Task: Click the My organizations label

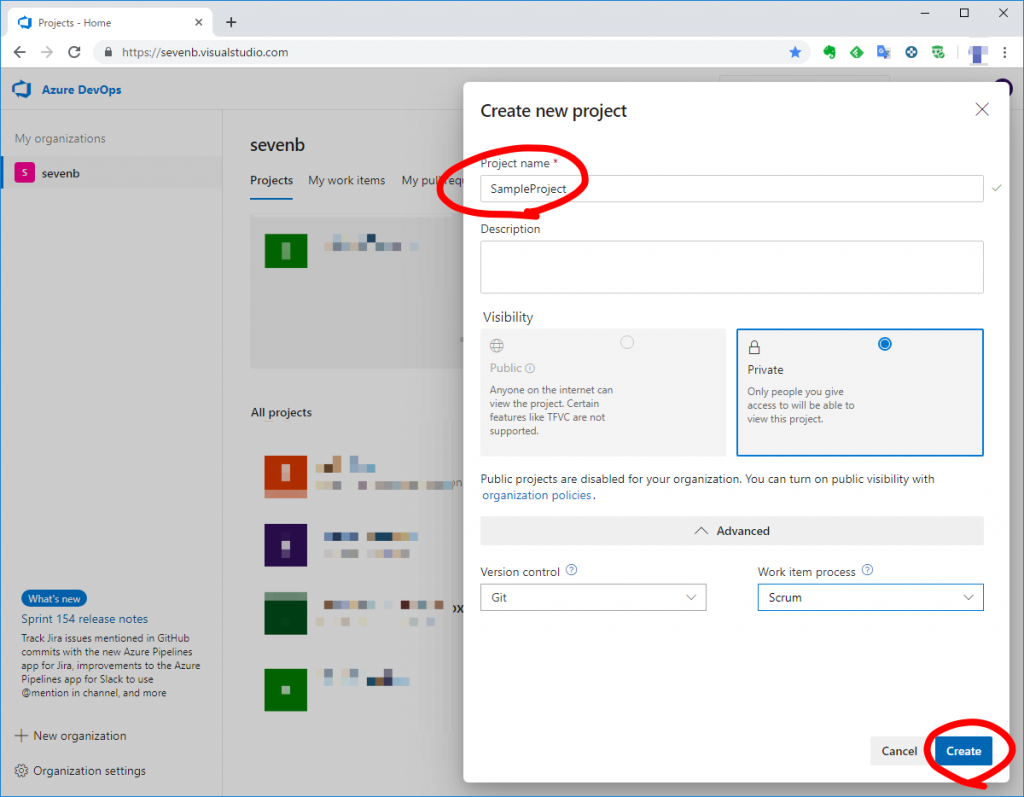Action: pyautogui.click(x=60, y=138)
